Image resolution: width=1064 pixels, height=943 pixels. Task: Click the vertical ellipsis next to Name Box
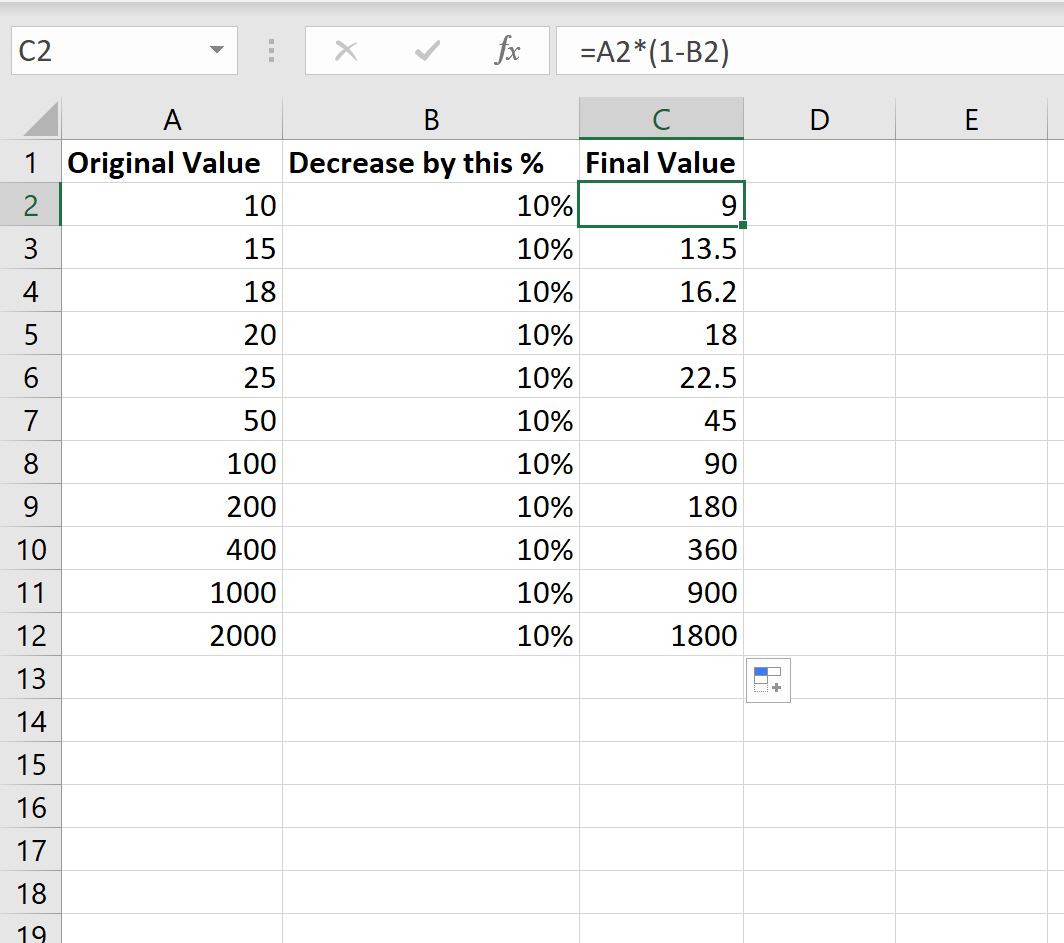click(270, 51)
